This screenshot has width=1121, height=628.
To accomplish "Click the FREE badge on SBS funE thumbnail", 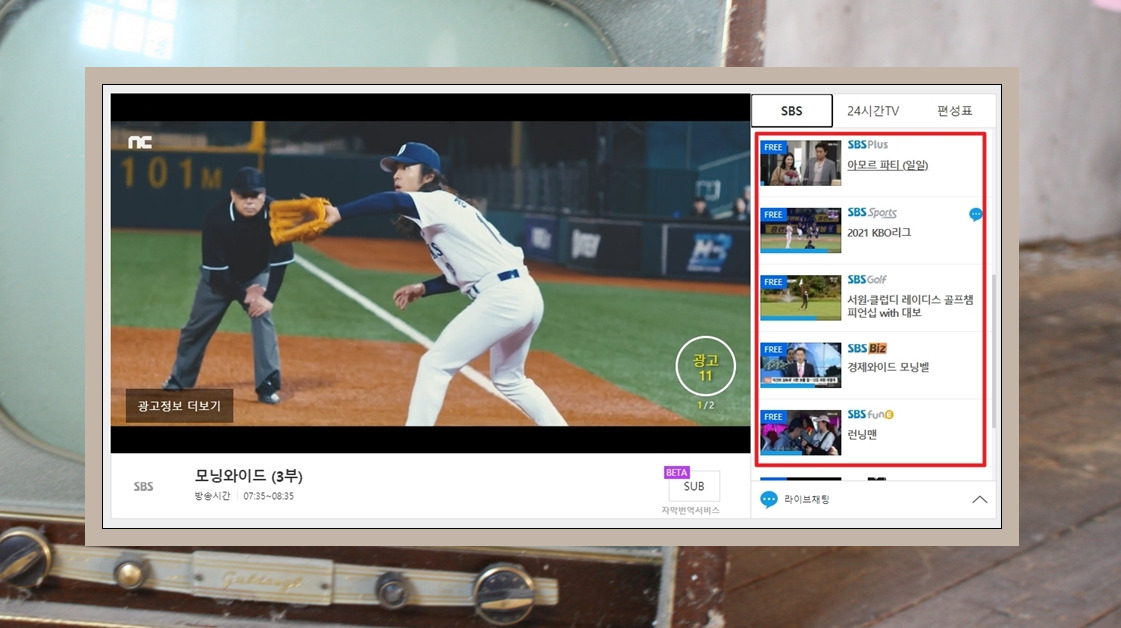I will pyautogui.click(x=773, y=417).
